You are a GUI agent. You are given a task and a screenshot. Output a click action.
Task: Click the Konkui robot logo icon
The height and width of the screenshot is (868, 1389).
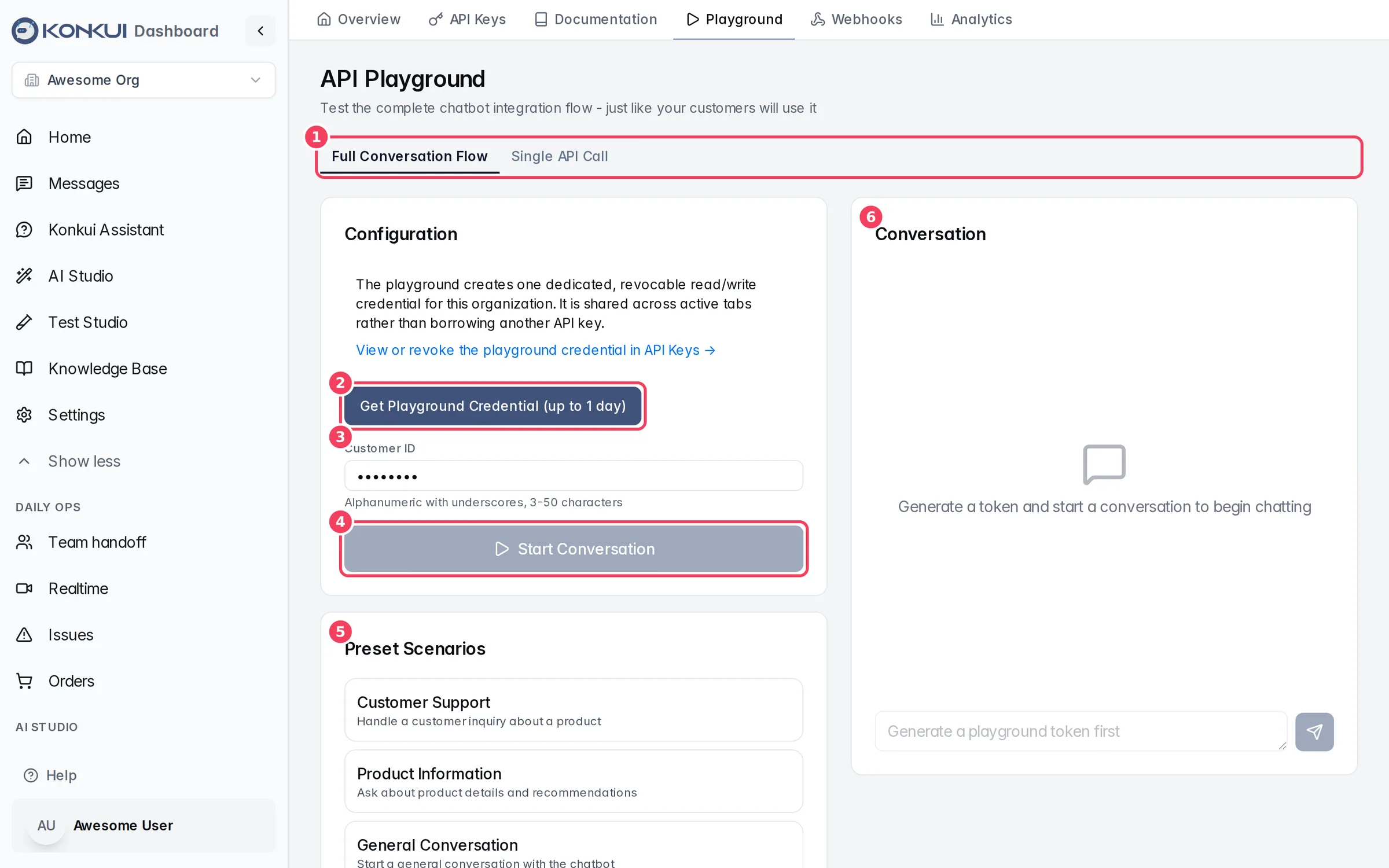click(25, 31)
